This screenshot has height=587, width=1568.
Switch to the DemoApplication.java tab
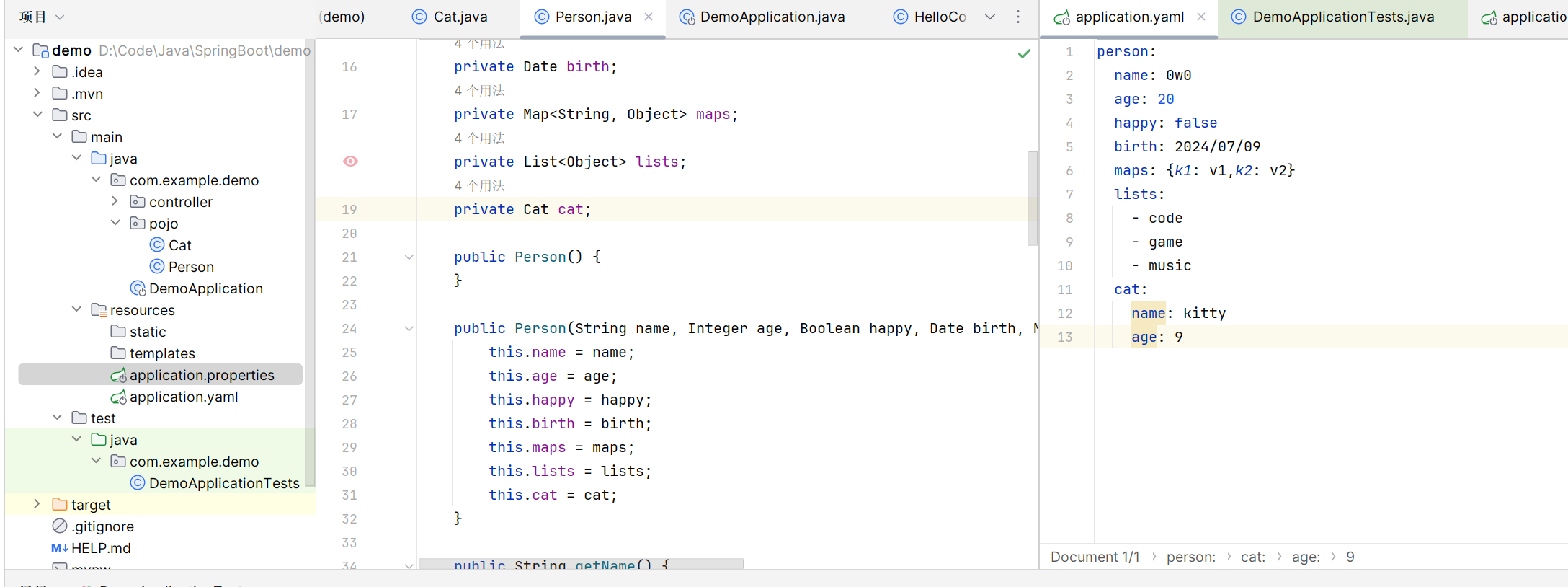click(772, 17)
